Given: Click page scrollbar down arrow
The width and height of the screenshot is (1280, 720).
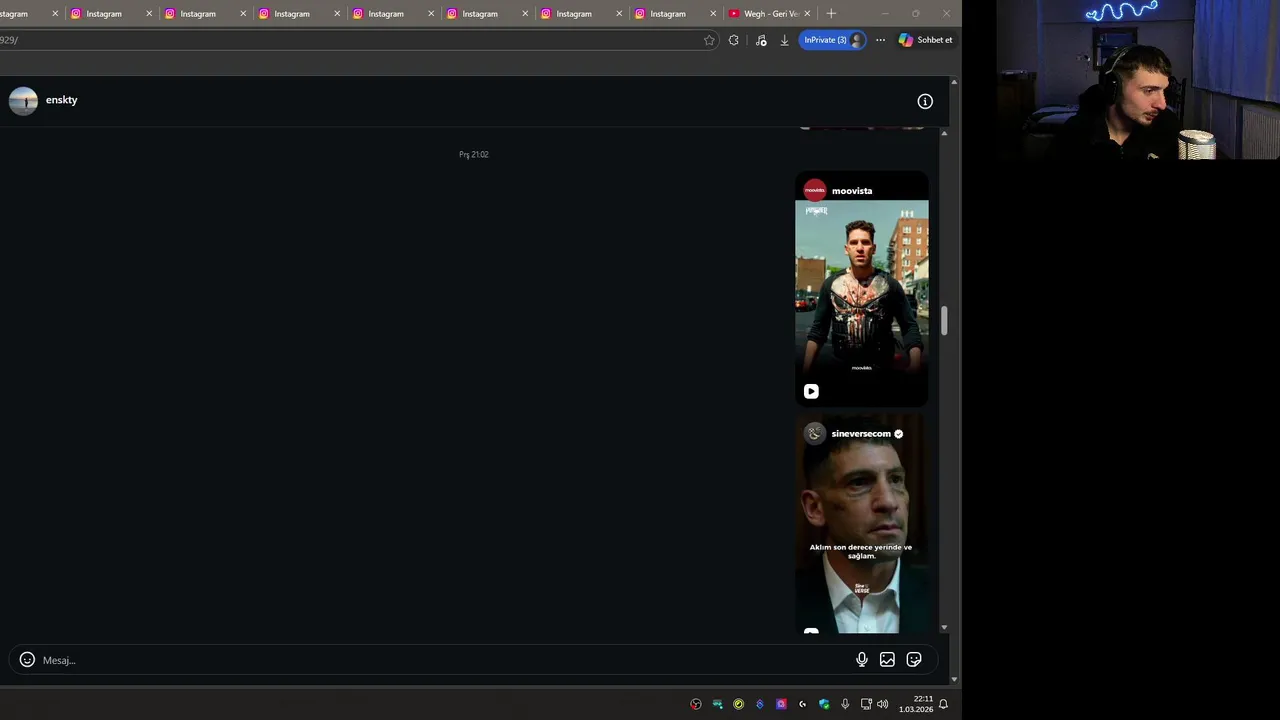Looking at the screenshot, I should click(x=954, y=679).
